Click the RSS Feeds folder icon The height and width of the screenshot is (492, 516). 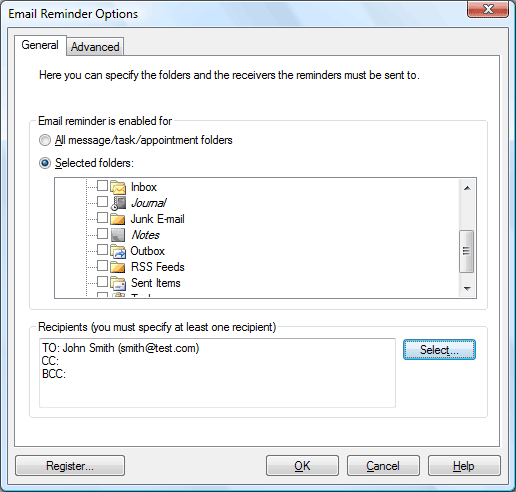pos(118,267)
